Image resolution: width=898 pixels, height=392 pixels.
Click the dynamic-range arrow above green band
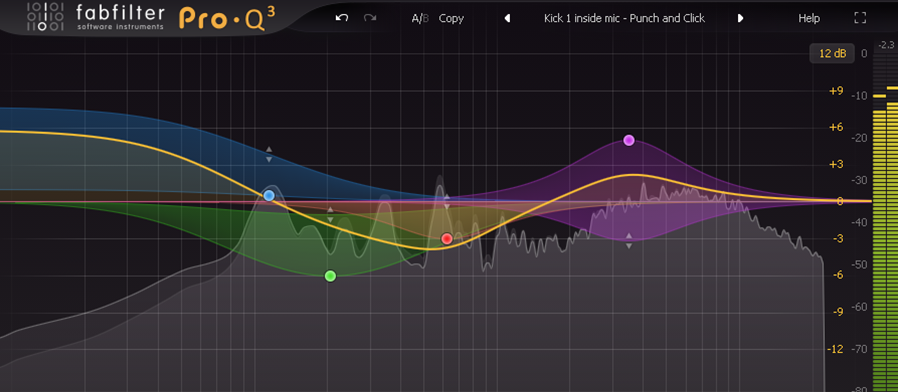(x=330, y=211)
